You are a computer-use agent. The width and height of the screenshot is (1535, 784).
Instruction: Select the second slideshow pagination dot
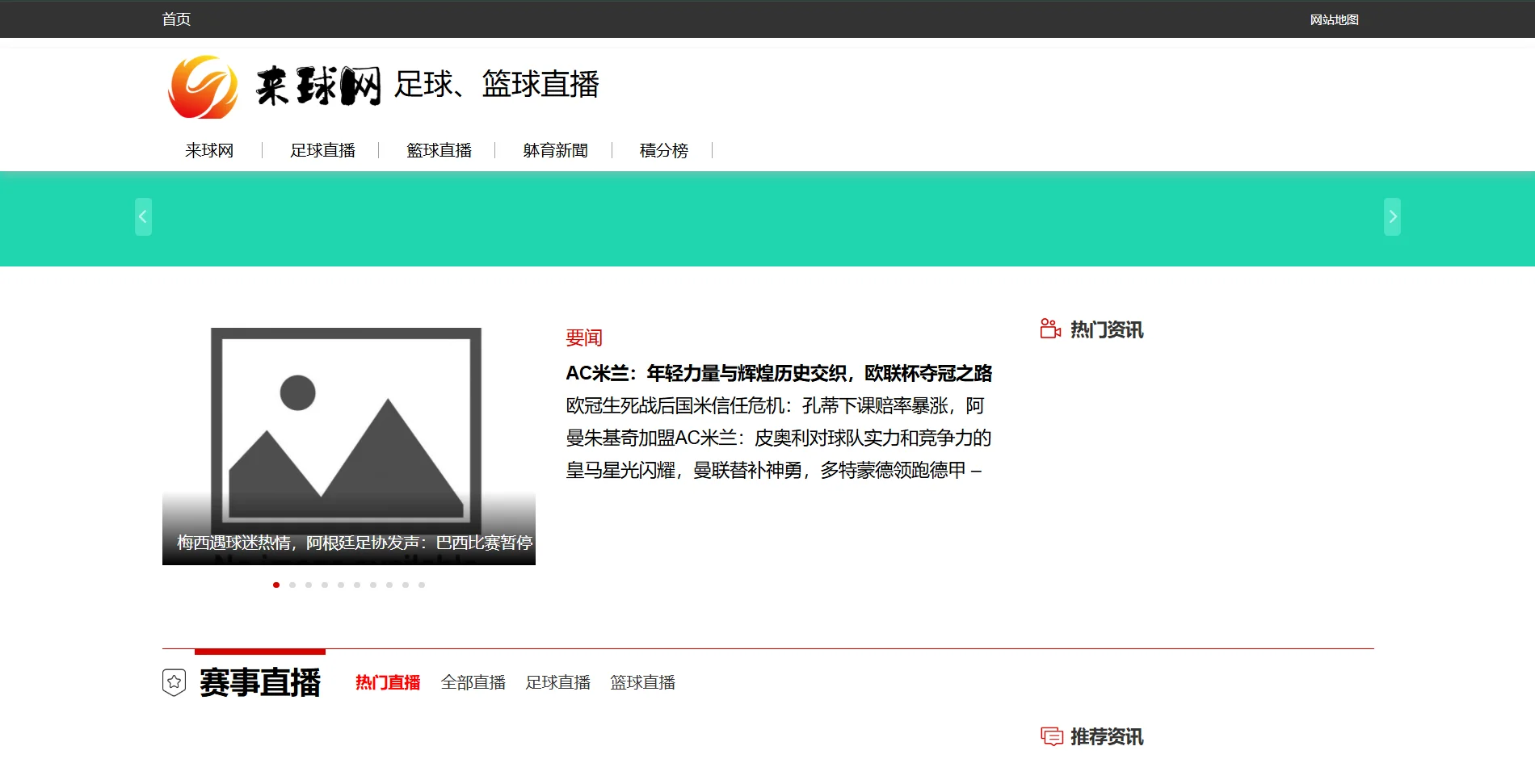pyautogui.click(x=292, y=585)
